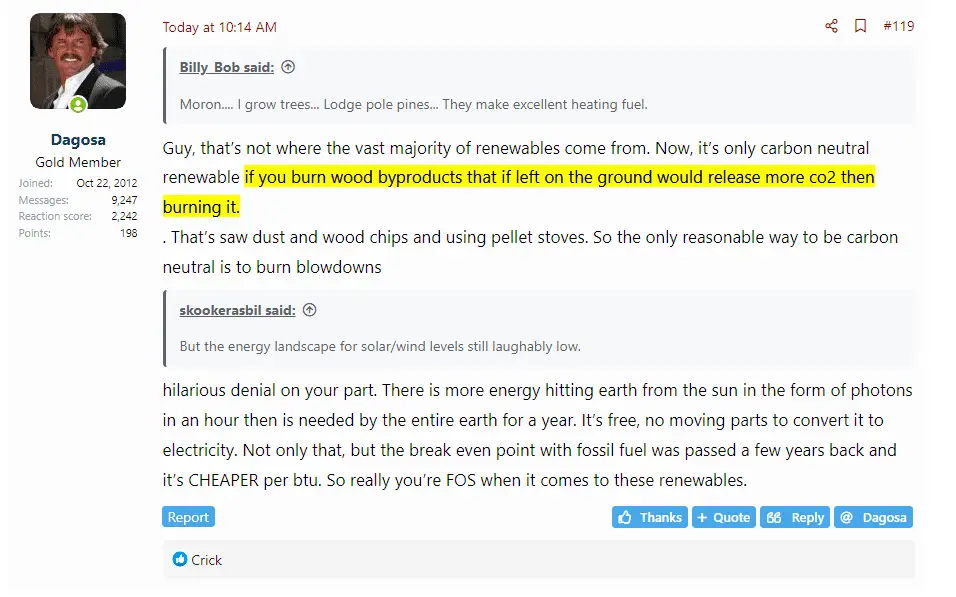The height and width of the screenshot is (597, 956).
Task: Open Dagosa's profile avatar picture
Action: point(78,60)
